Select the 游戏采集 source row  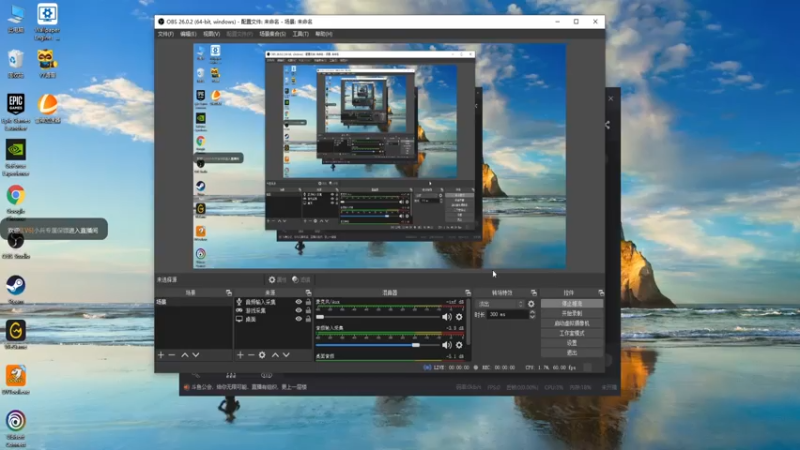(x=273, y=310)
